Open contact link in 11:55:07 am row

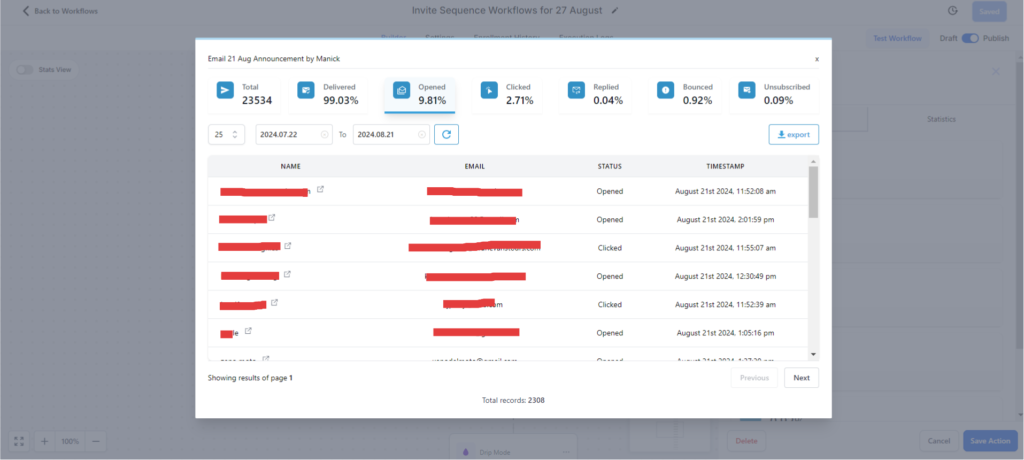(287, 246)
